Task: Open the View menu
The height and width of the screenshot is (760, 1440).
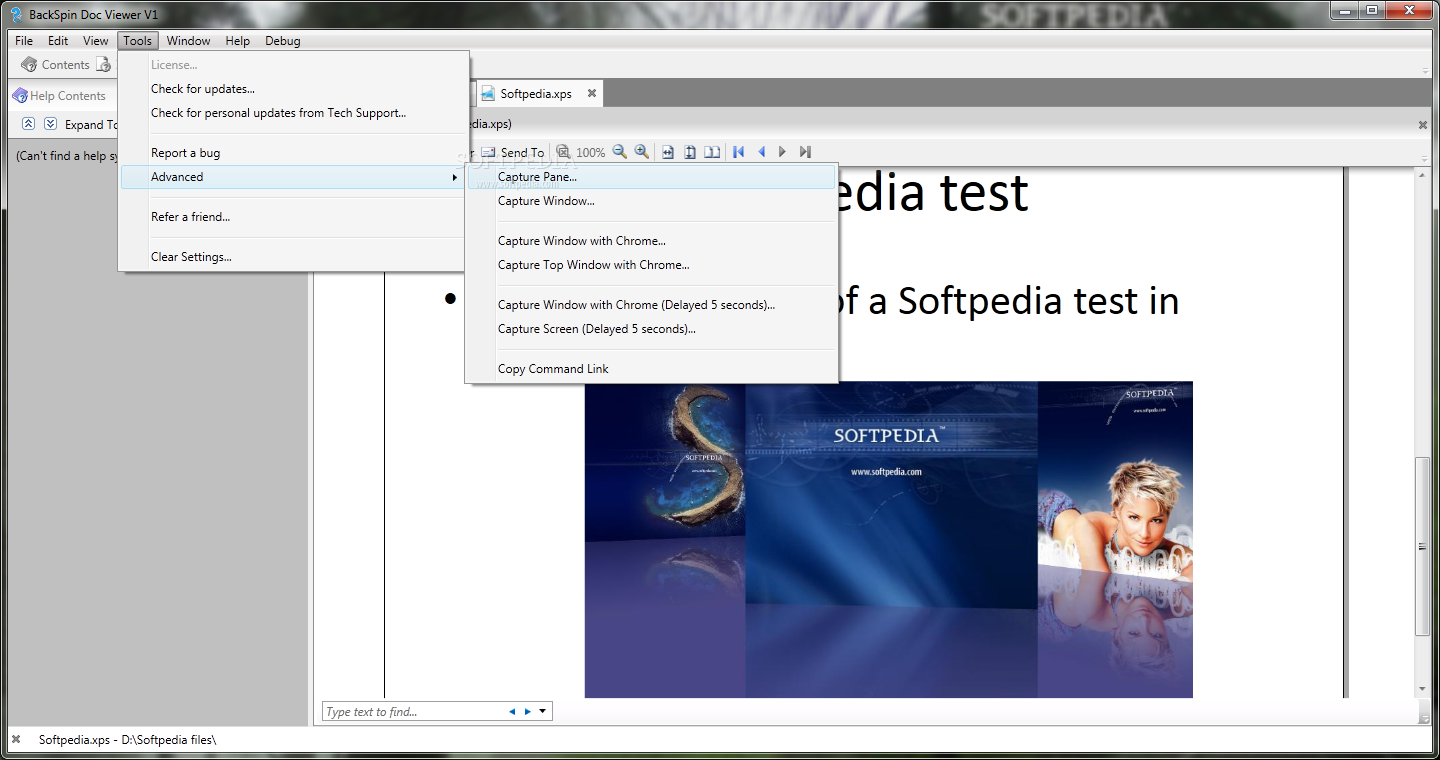Action: (x=96, y=41)
